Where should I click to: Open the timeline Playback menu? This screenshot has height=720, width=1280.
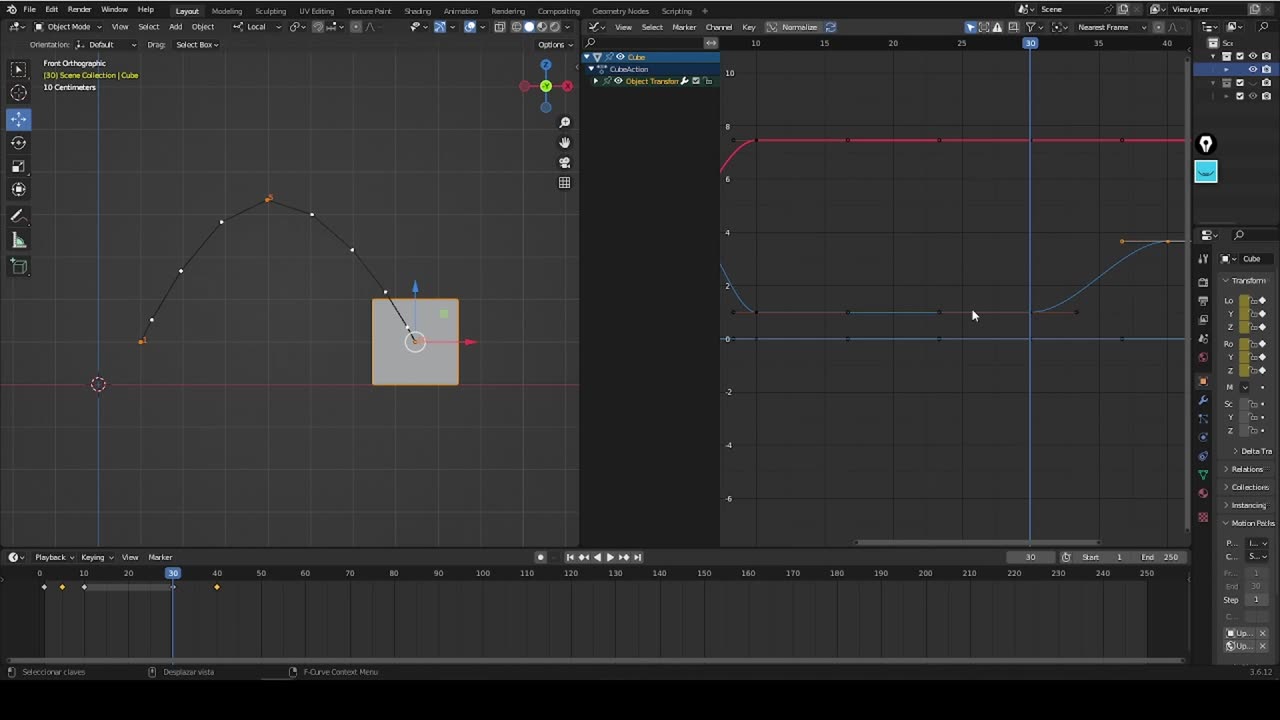(53, 557)
